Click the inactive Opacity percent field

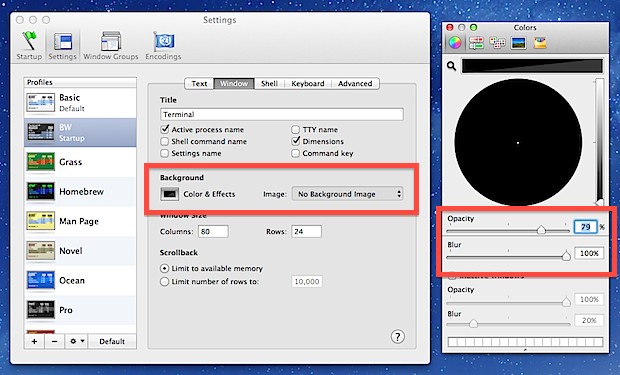pyautogui.click(x=589, y=299)
